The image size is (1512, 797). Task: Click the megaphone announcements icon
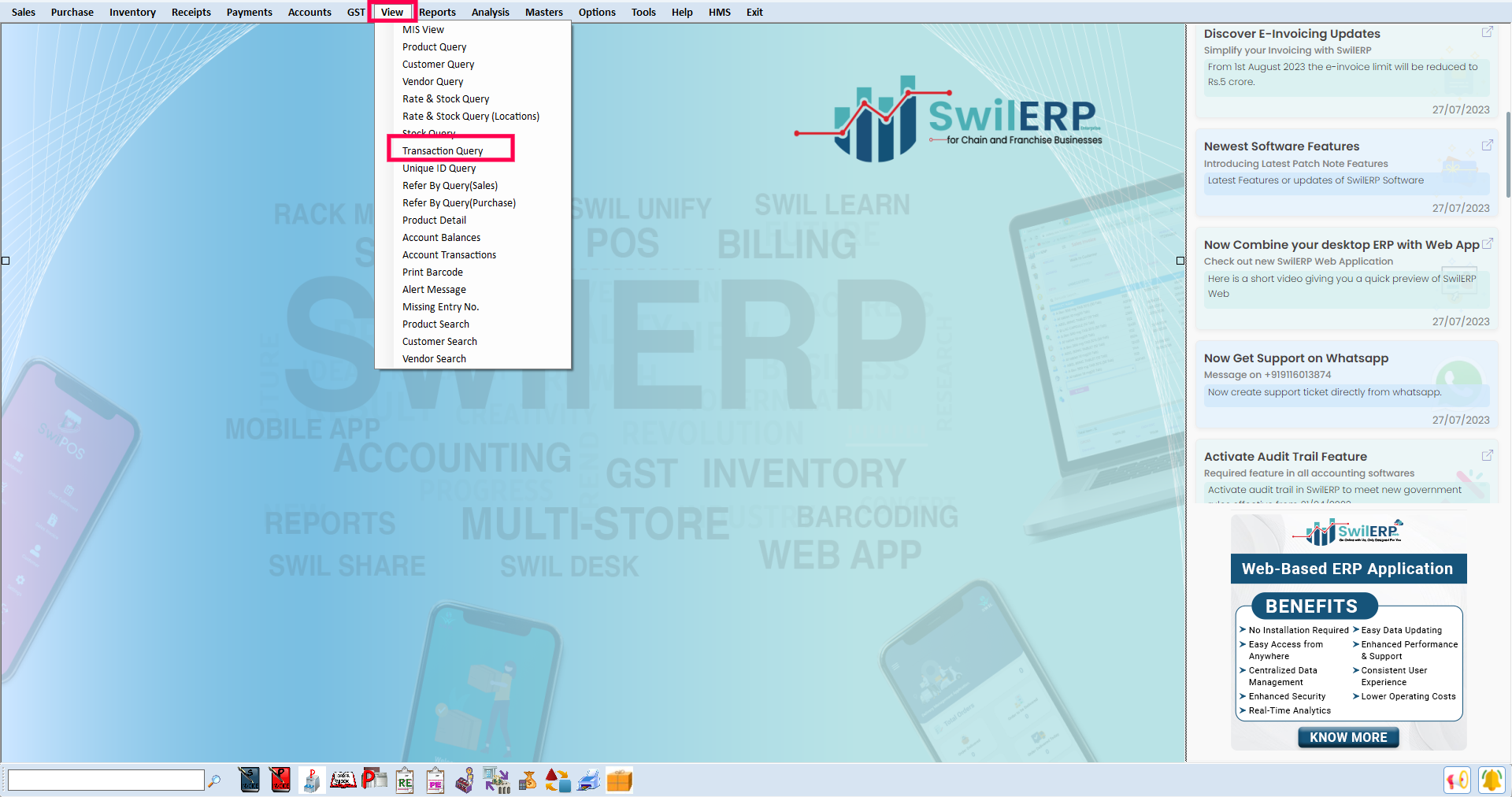click(x=1458, y=780)
